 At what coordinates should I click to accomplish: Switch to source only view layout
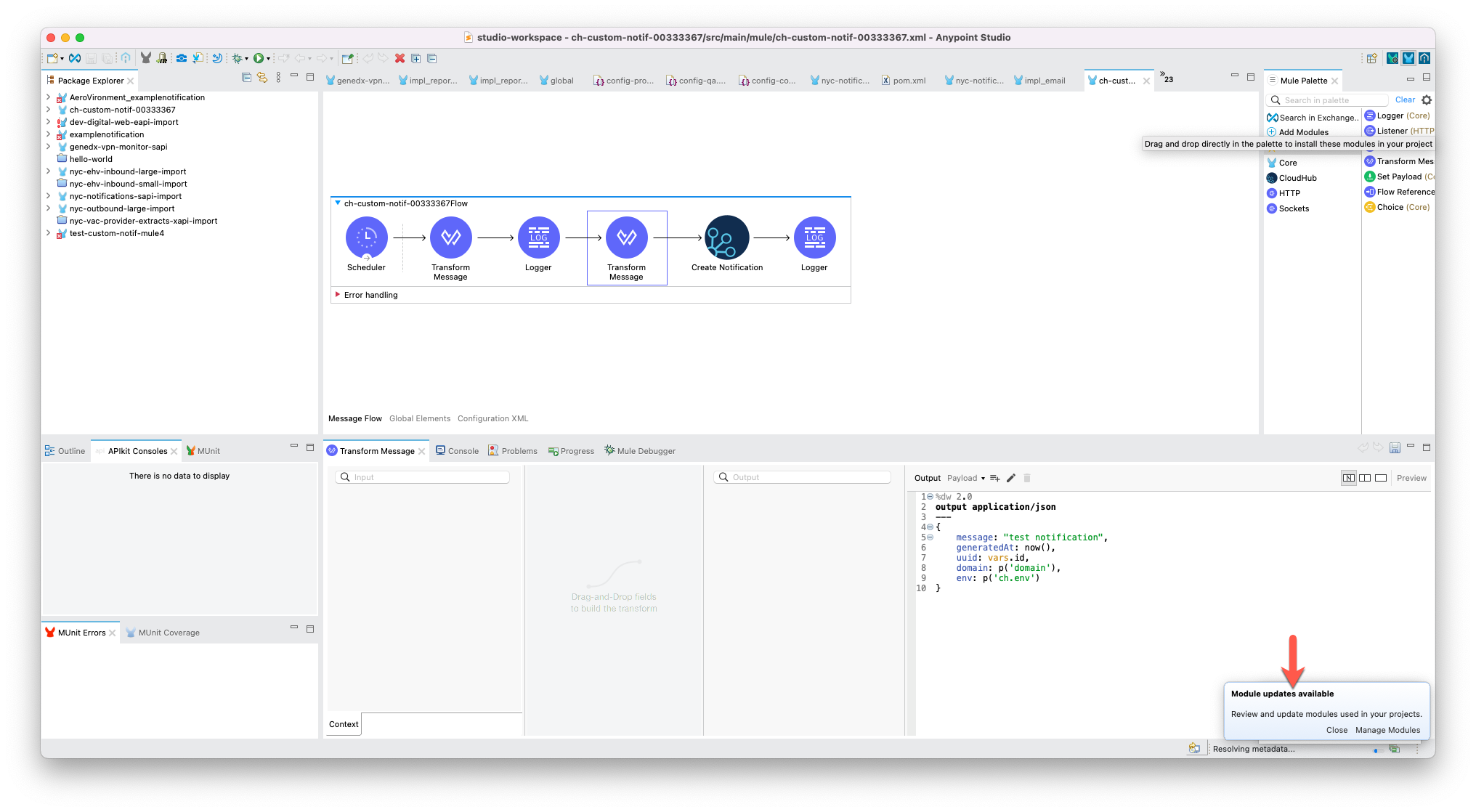click(x=1381, y=478)
